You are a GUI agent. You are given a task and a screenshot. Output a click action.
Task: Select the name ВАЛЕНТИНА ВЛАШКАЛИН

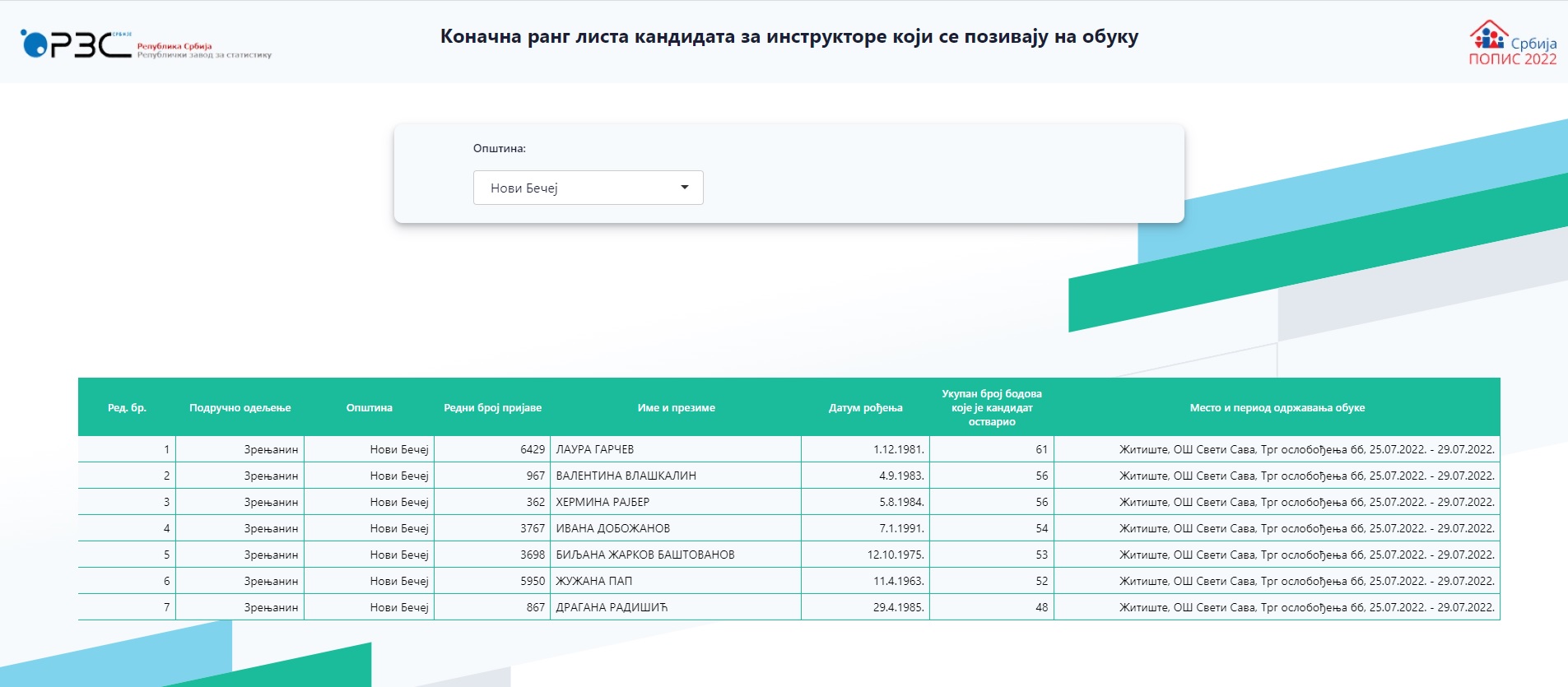626,476
